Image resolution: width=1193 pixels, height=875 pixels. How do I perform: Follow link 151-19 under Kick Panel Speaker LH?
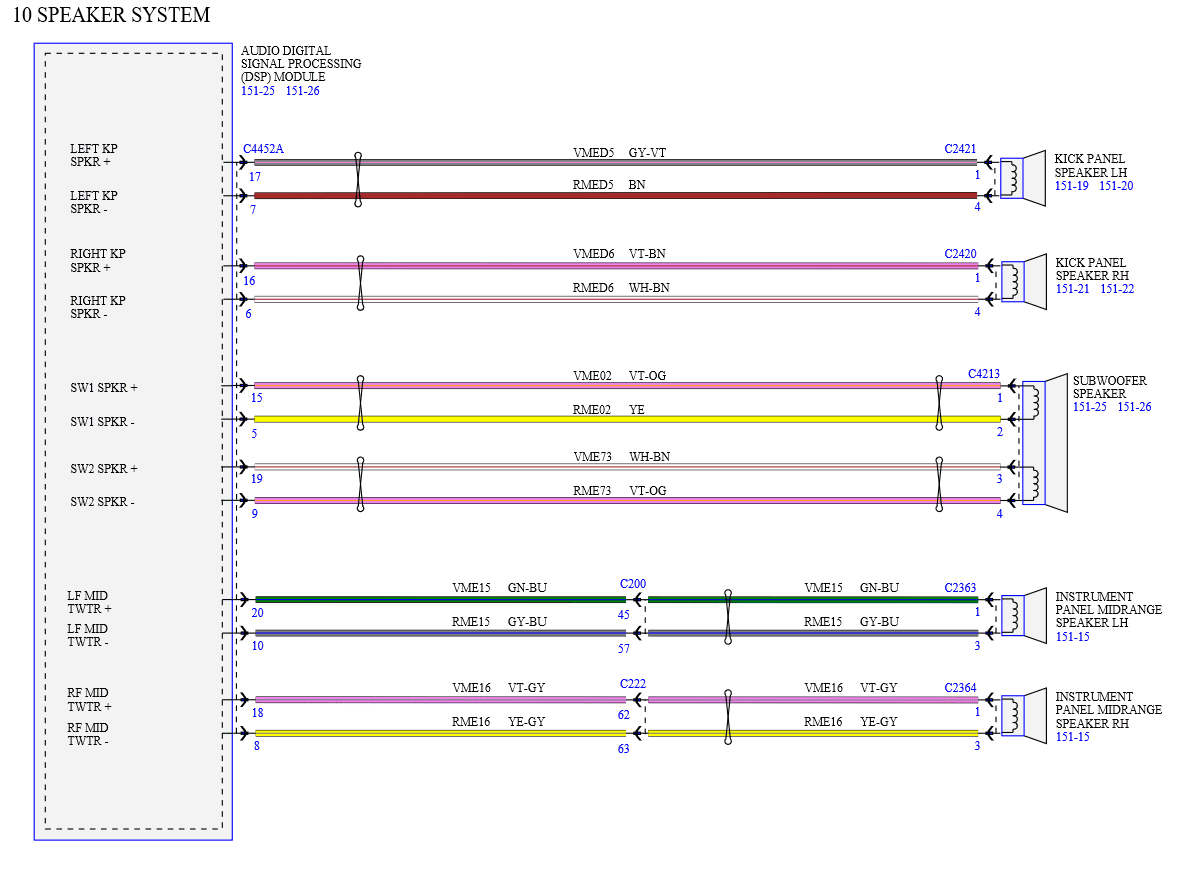(1071, 186)
